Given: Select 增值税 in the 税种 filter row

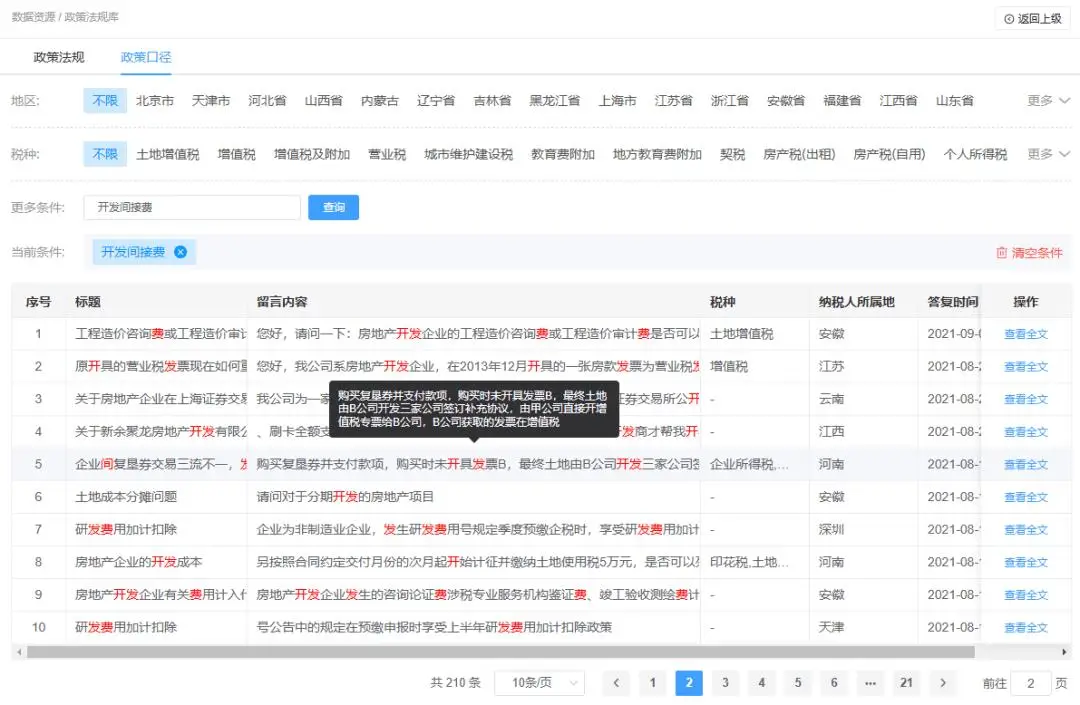Looking at the screenshot, I should coord(236,154).
